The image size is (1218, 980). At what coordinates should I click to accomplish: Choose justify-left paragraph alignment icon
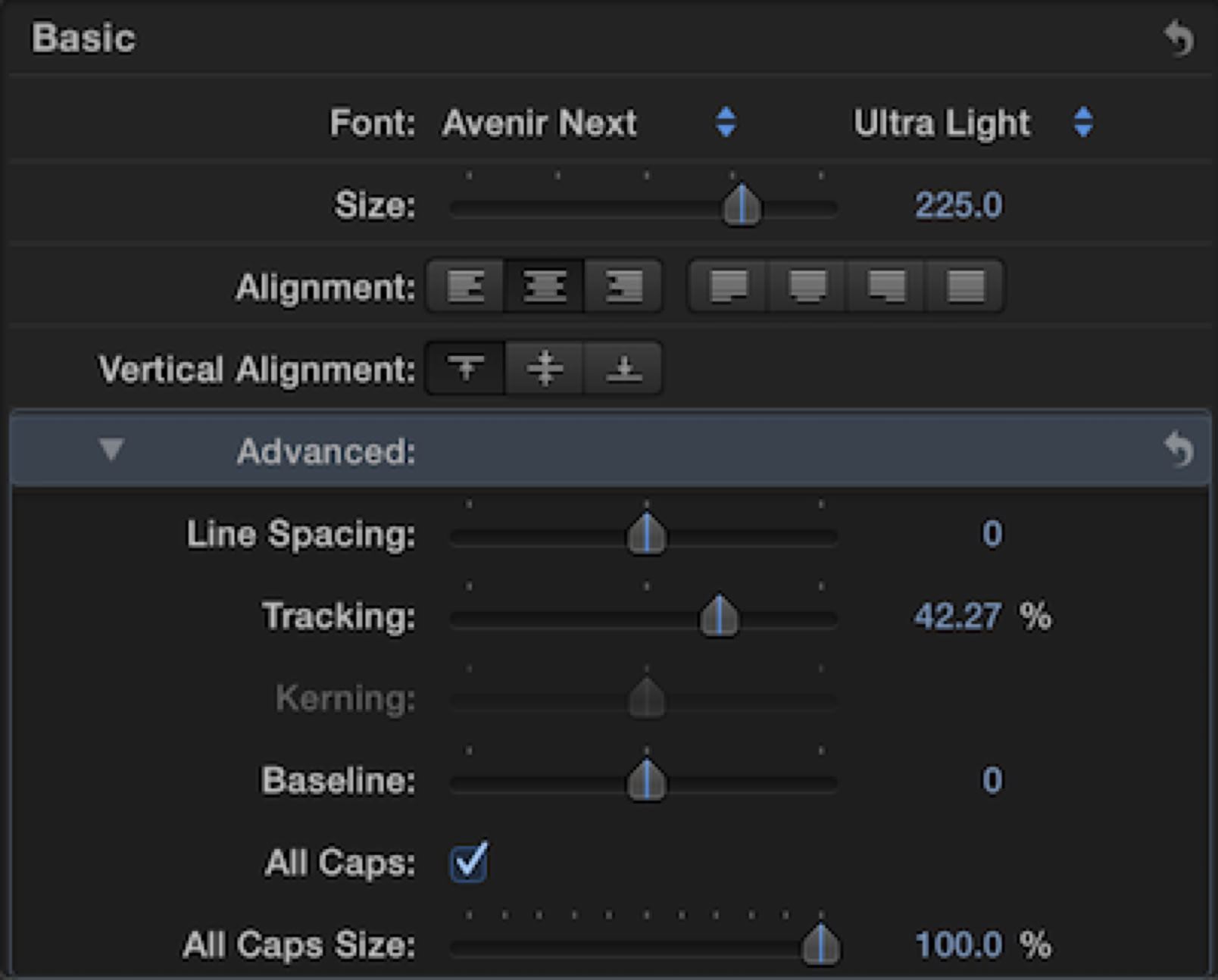[729, 286]
